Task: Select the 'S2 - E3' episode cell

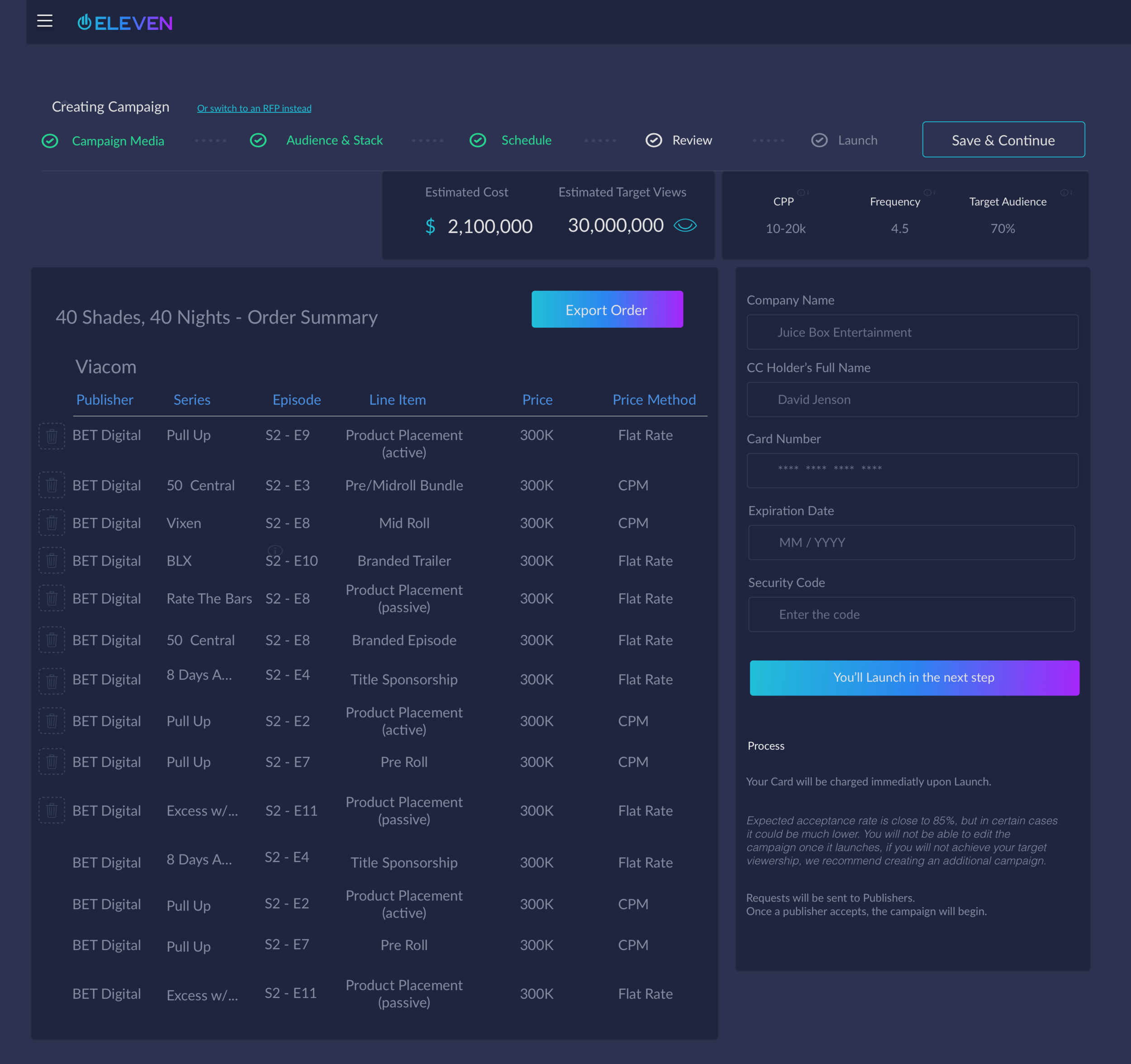Action: point(287,485)
